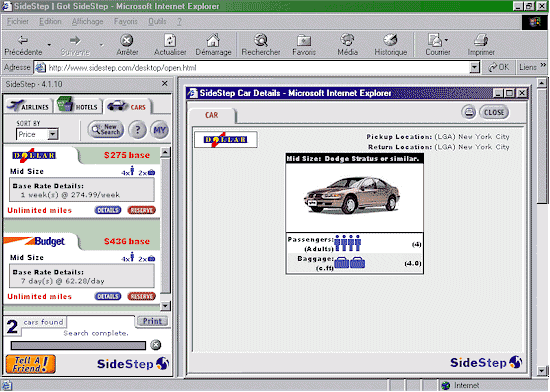Open the Courrier dropdown arrow
The width and height of the screenshot is (550, 392).
446,40
